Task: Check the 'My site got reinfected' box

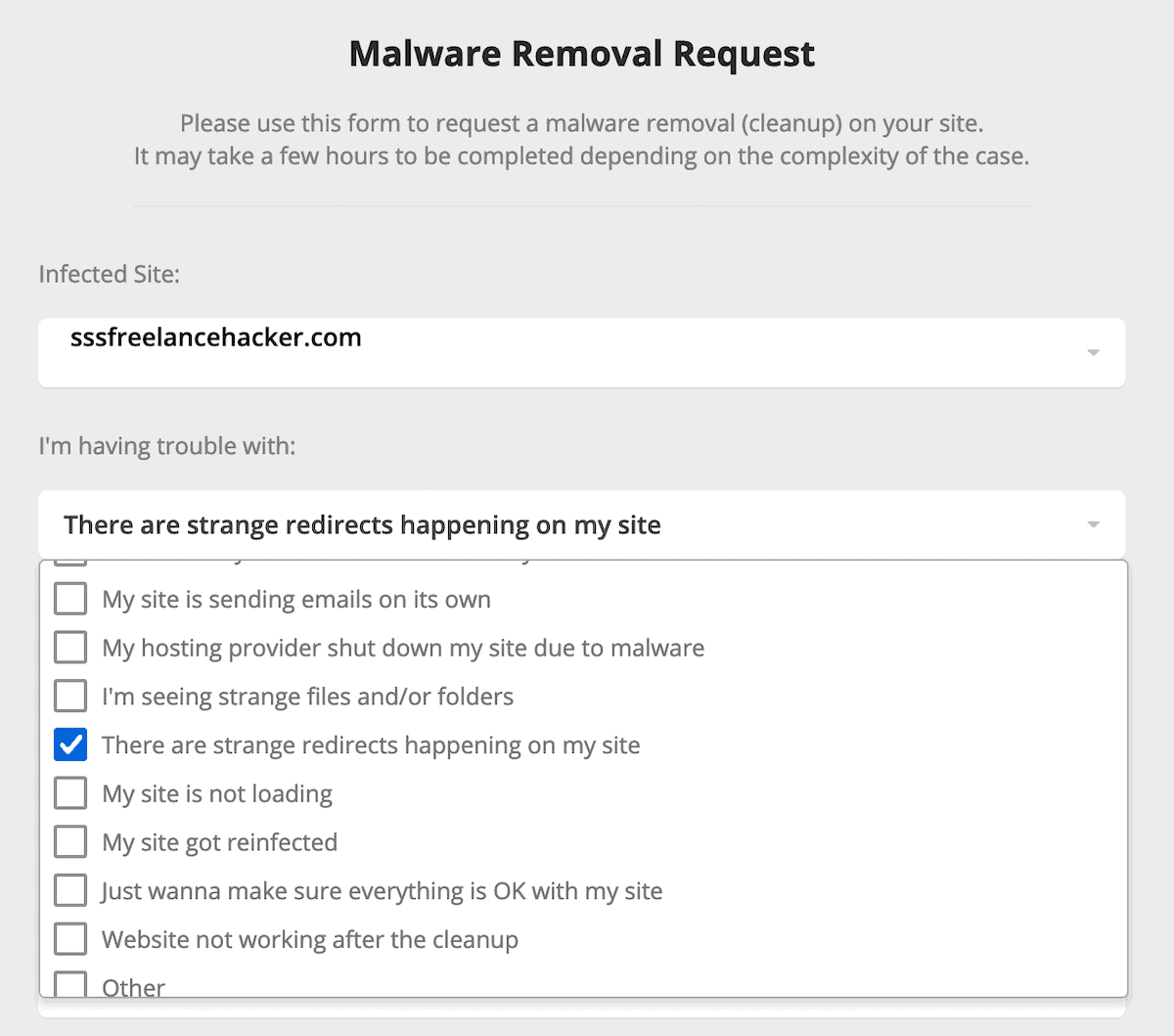Action: coord(70,842)
